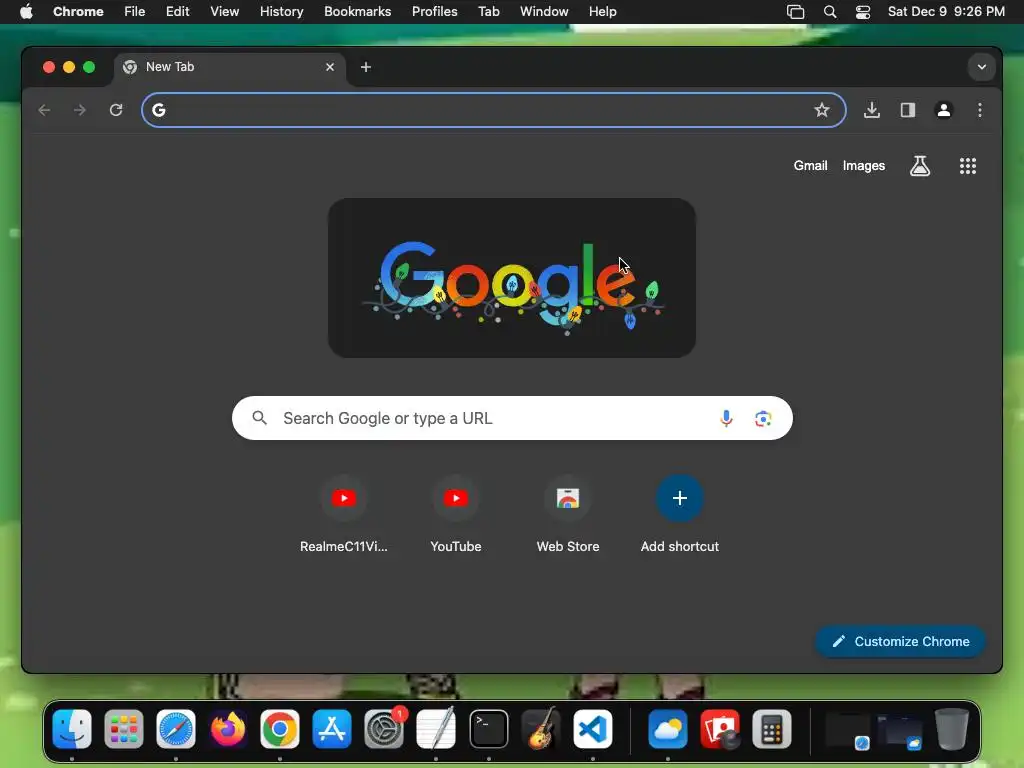Open Spotlight search in menu bar
The height and width of the screenshot is (768, 1024).
click(x=830, y=12)
